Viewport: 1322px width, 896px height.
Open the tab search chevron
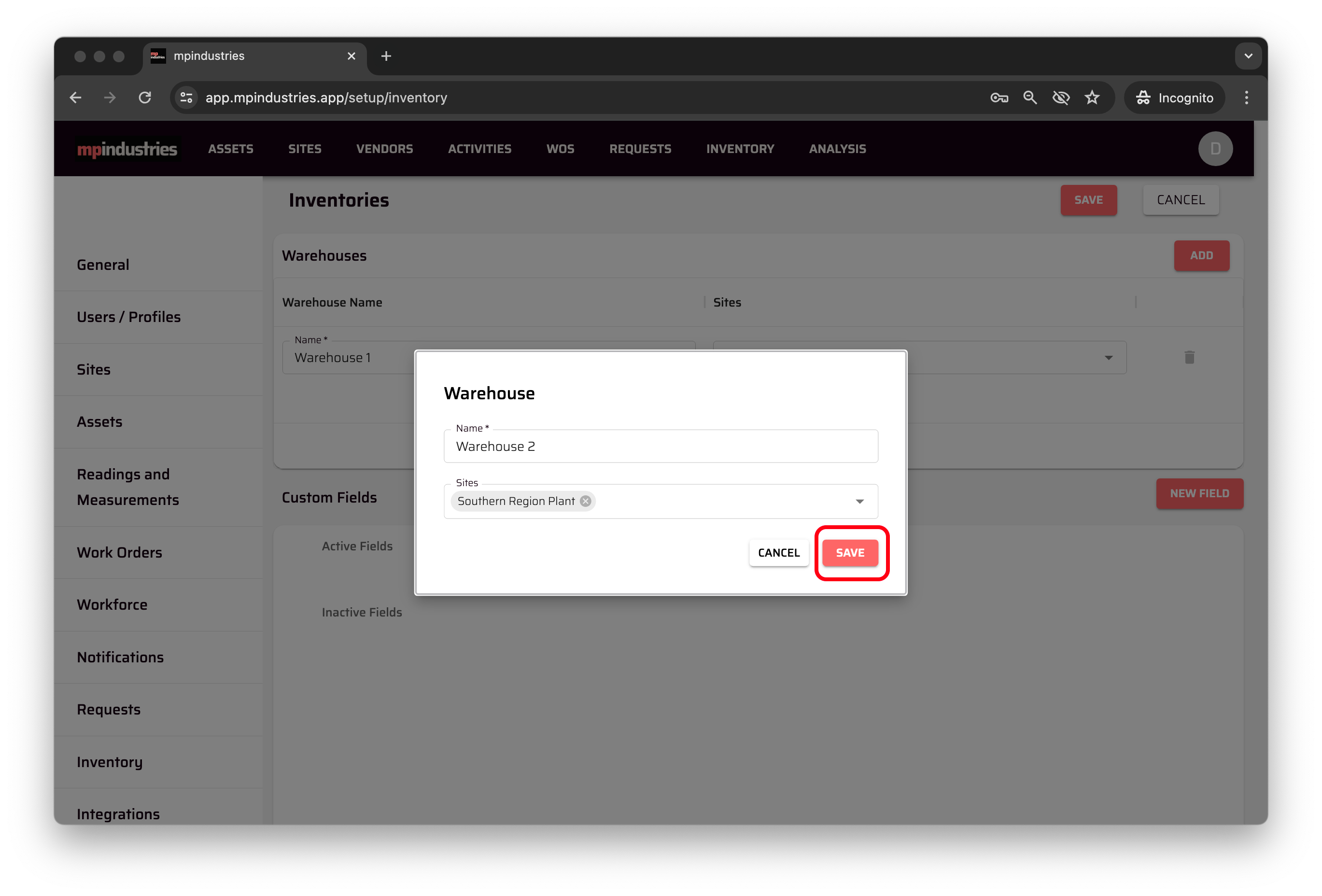click(x=1248, y=56)
